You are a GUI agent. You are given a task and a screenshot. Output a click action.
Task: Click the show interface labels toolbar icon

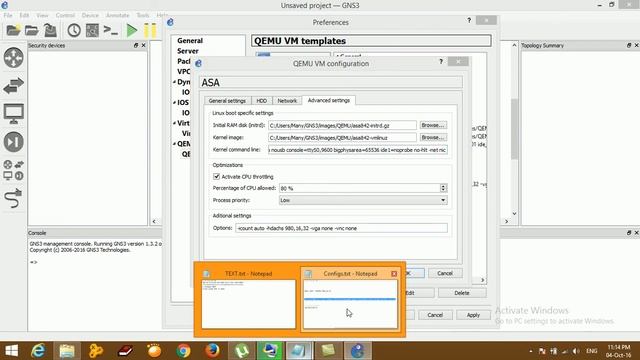(92, 30)
